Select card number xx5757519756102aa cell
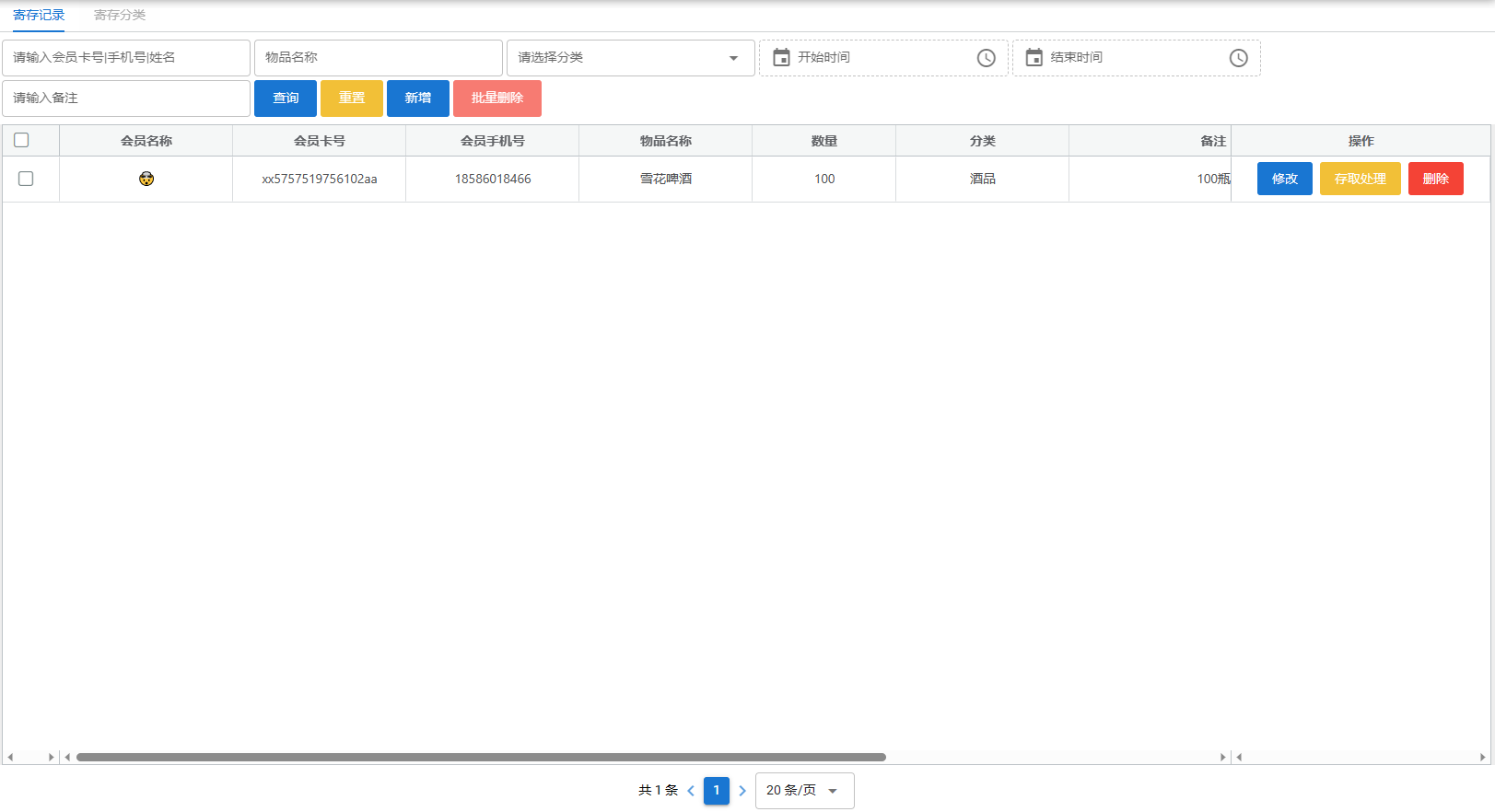The image size is (1495, 812). pos(320,179)
